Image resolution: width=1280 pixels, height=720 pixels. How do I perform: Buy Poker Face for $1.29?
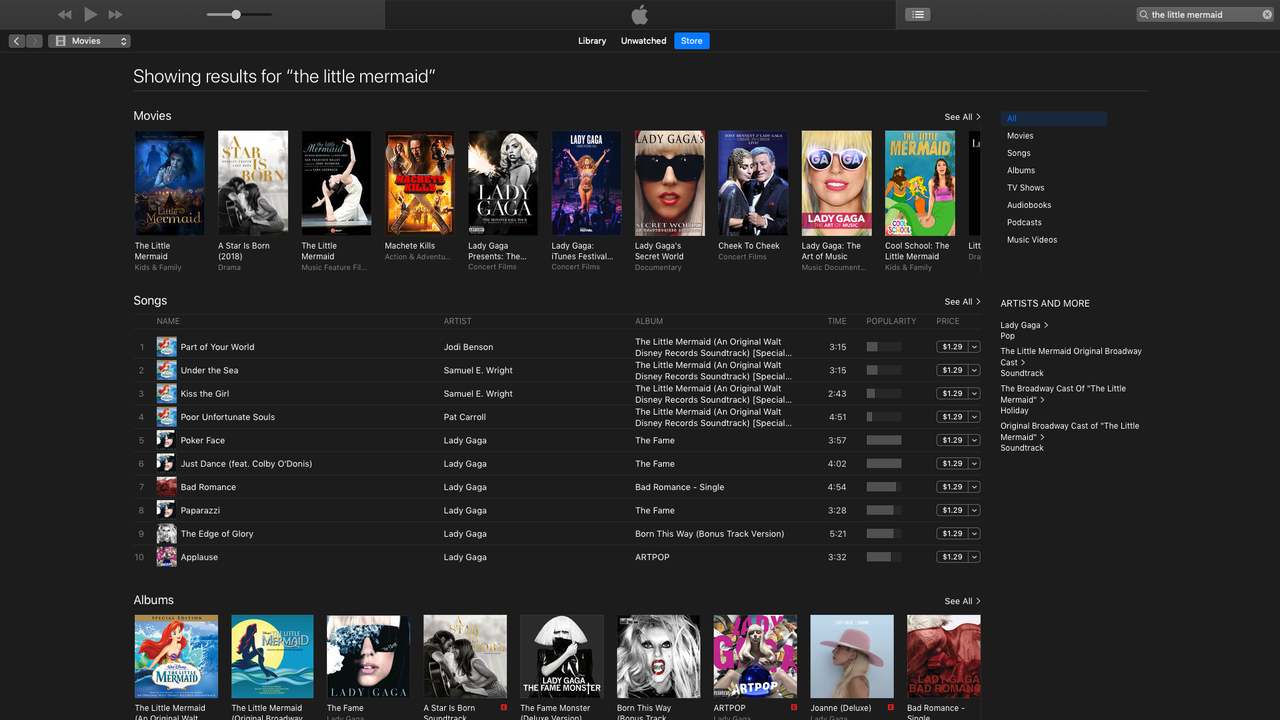[952, 440]
